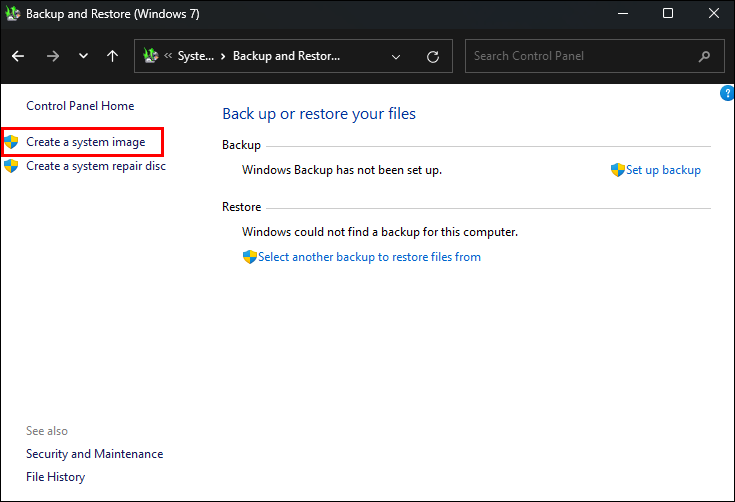The width and height of the screenshot is (735, 502).
Task: Click the Back navigation arrow
Action: click(x=18, y=56)
